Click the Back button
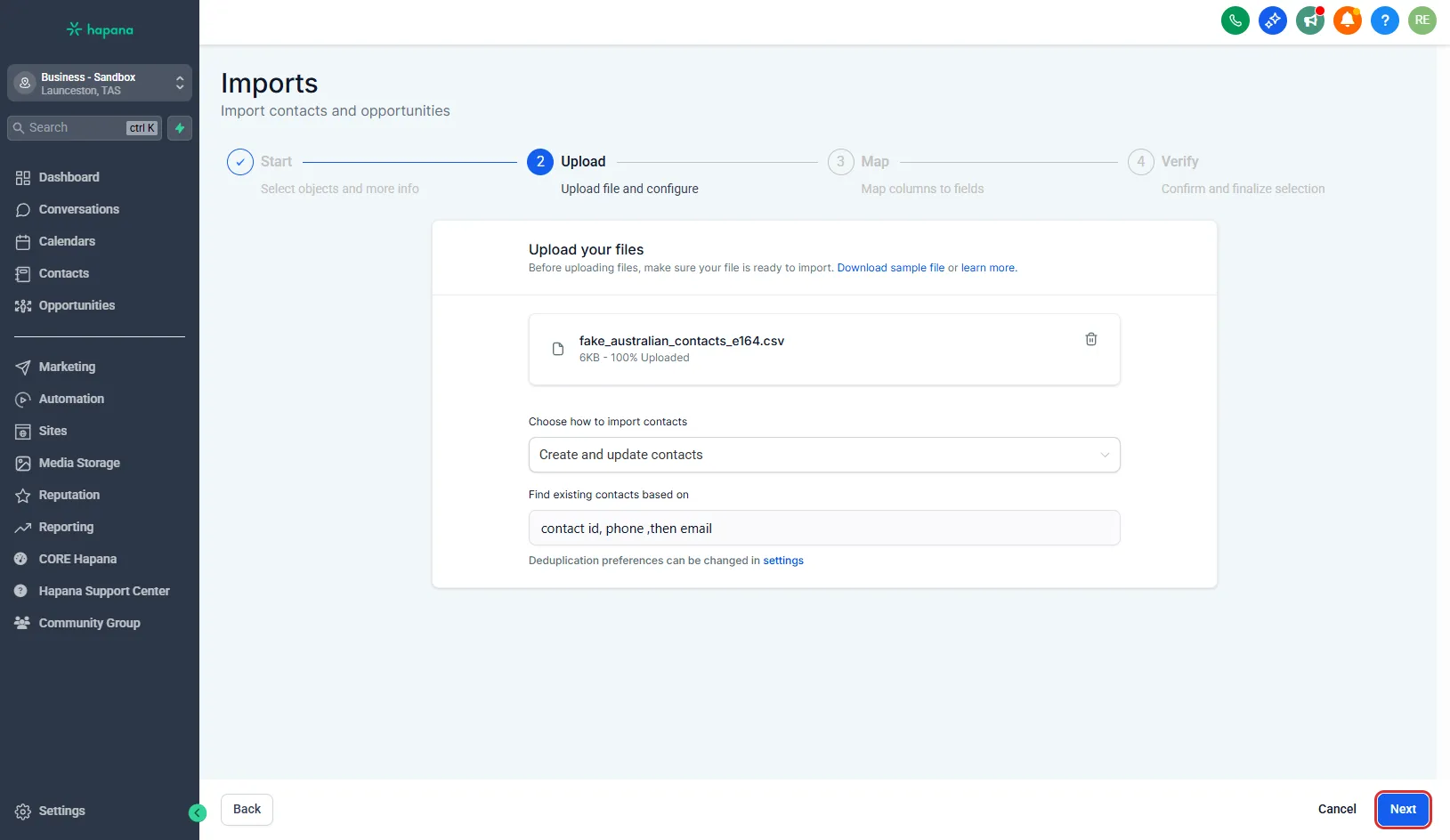 247,810
